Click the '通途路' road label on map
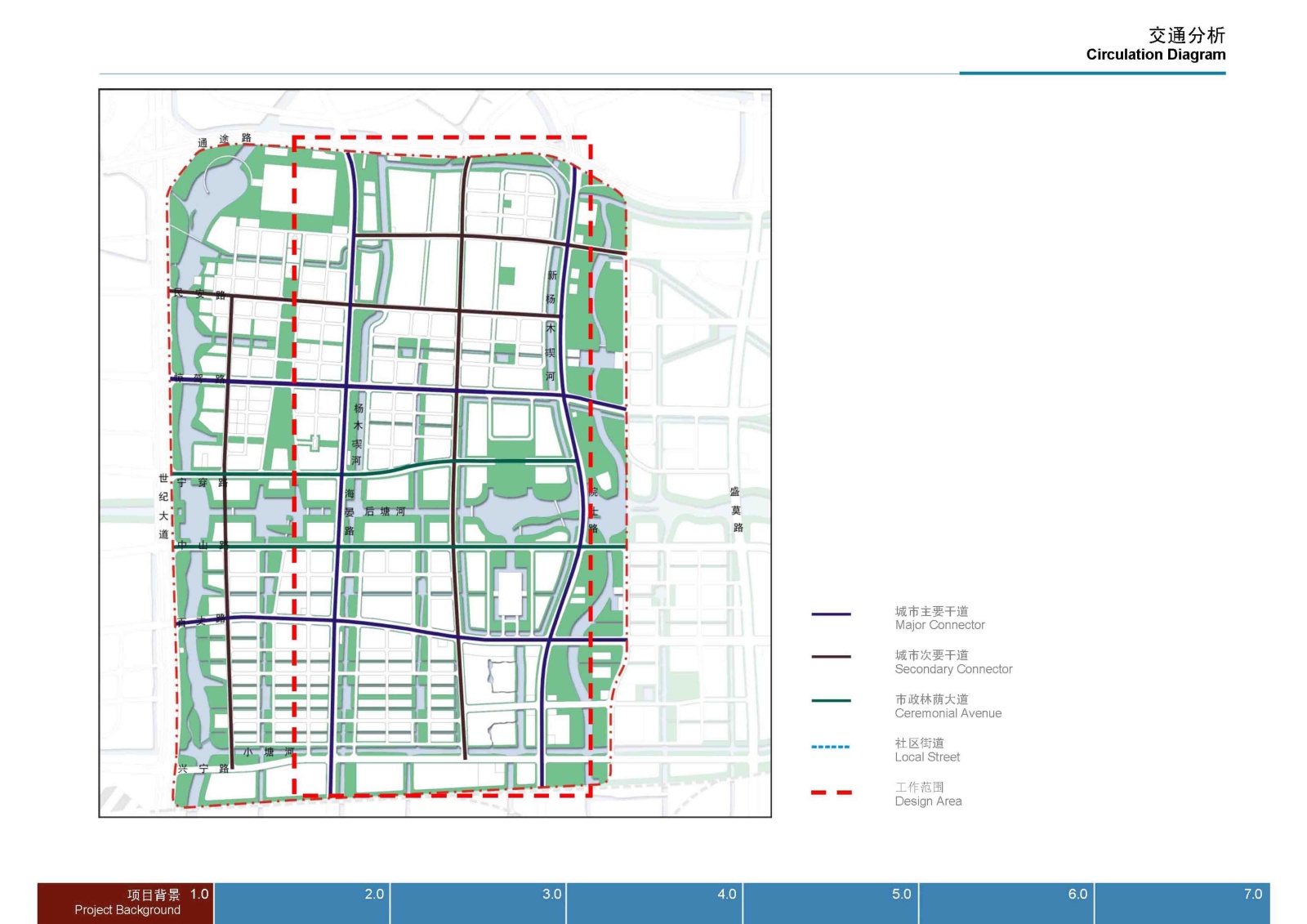 [224, 141]
